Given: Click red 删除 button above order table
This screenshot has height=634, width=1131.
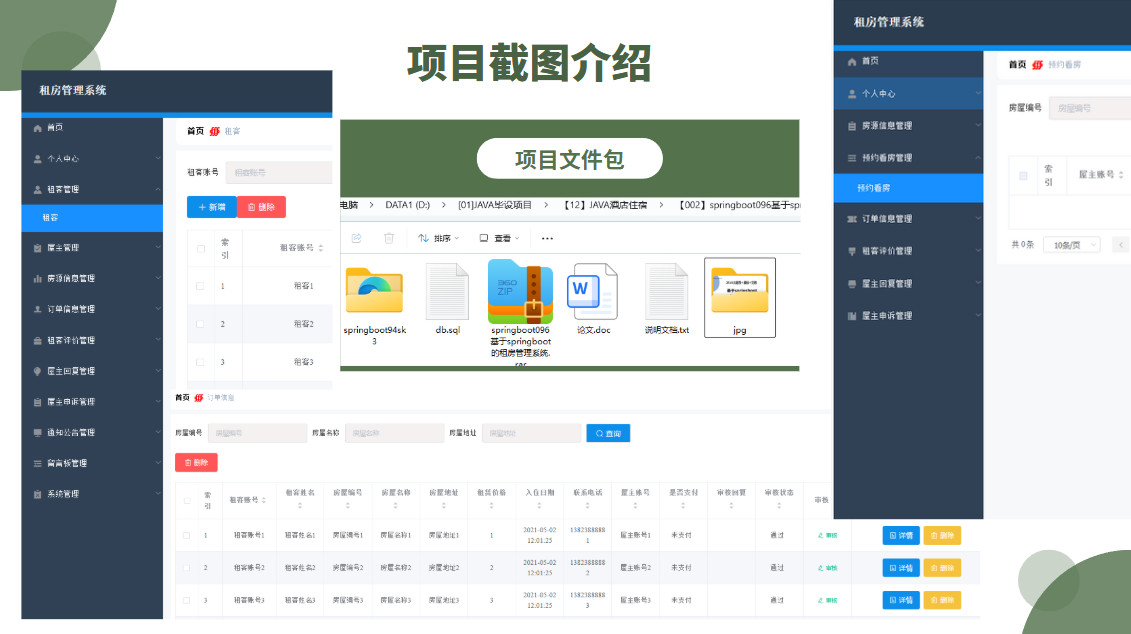Looking at the screenshot, I should (196, 462).
